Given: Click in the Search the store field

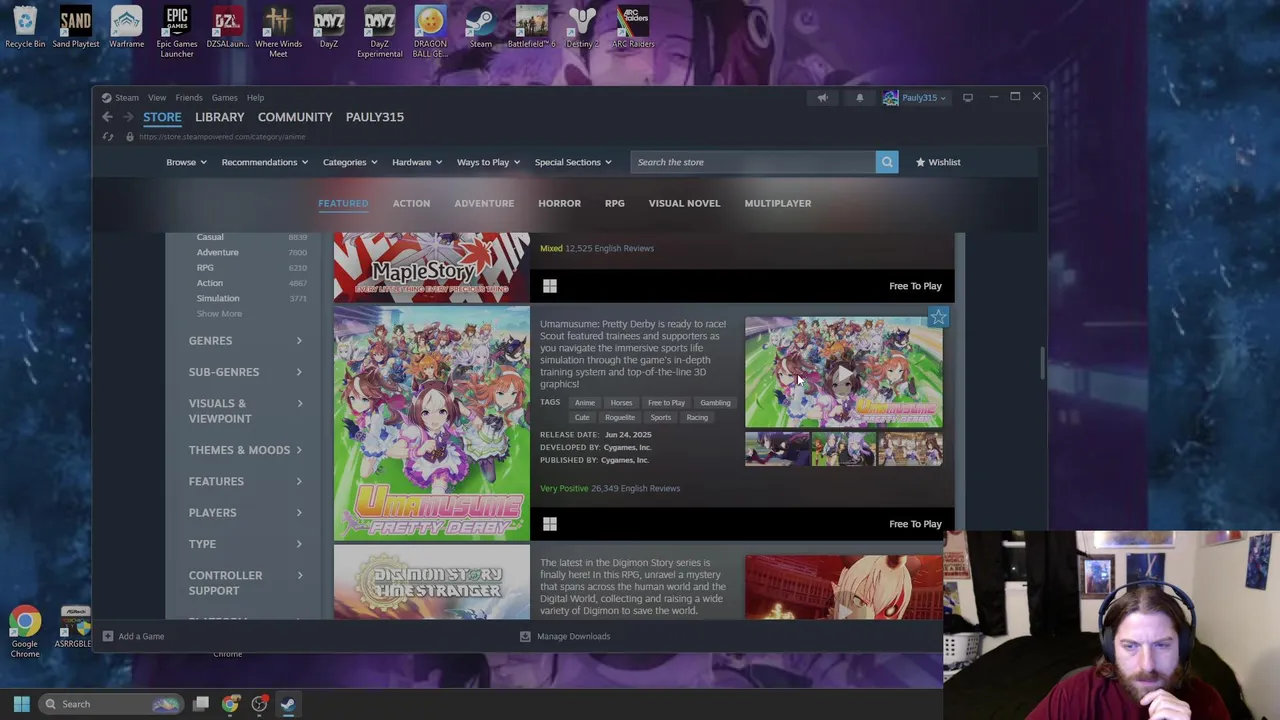Looking at the screenshot, I should tap(753, 162).
